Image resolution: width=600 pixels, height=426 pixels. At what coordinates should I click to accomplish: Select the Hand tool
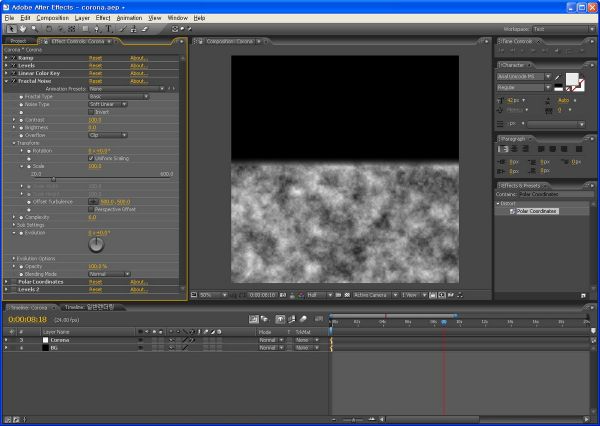(23, 29)
